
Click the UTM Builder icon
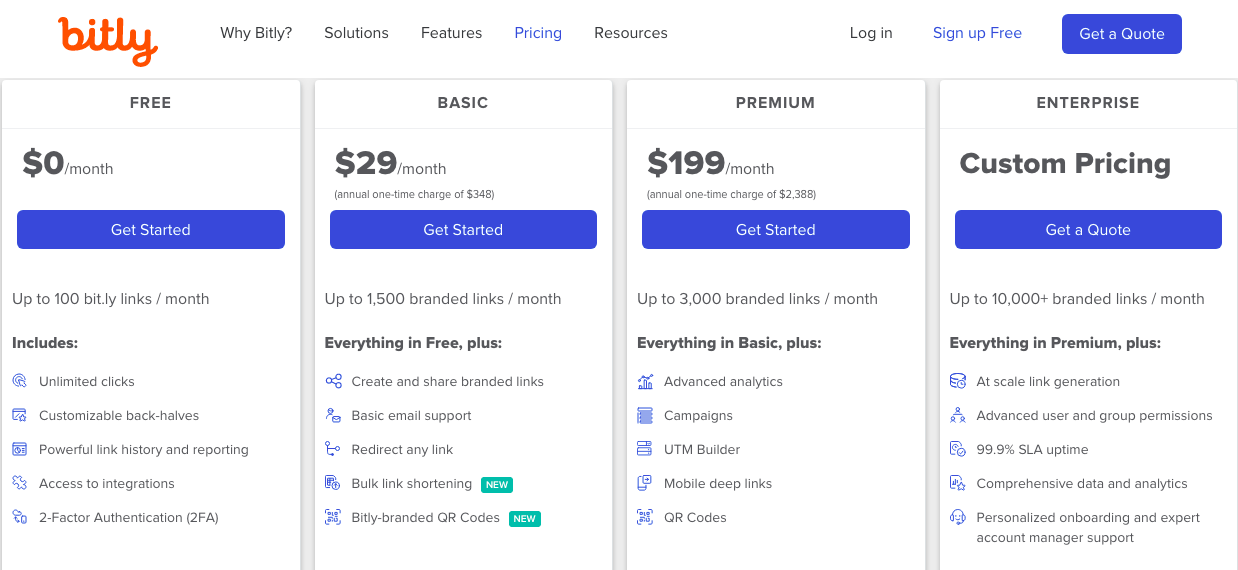645,449
